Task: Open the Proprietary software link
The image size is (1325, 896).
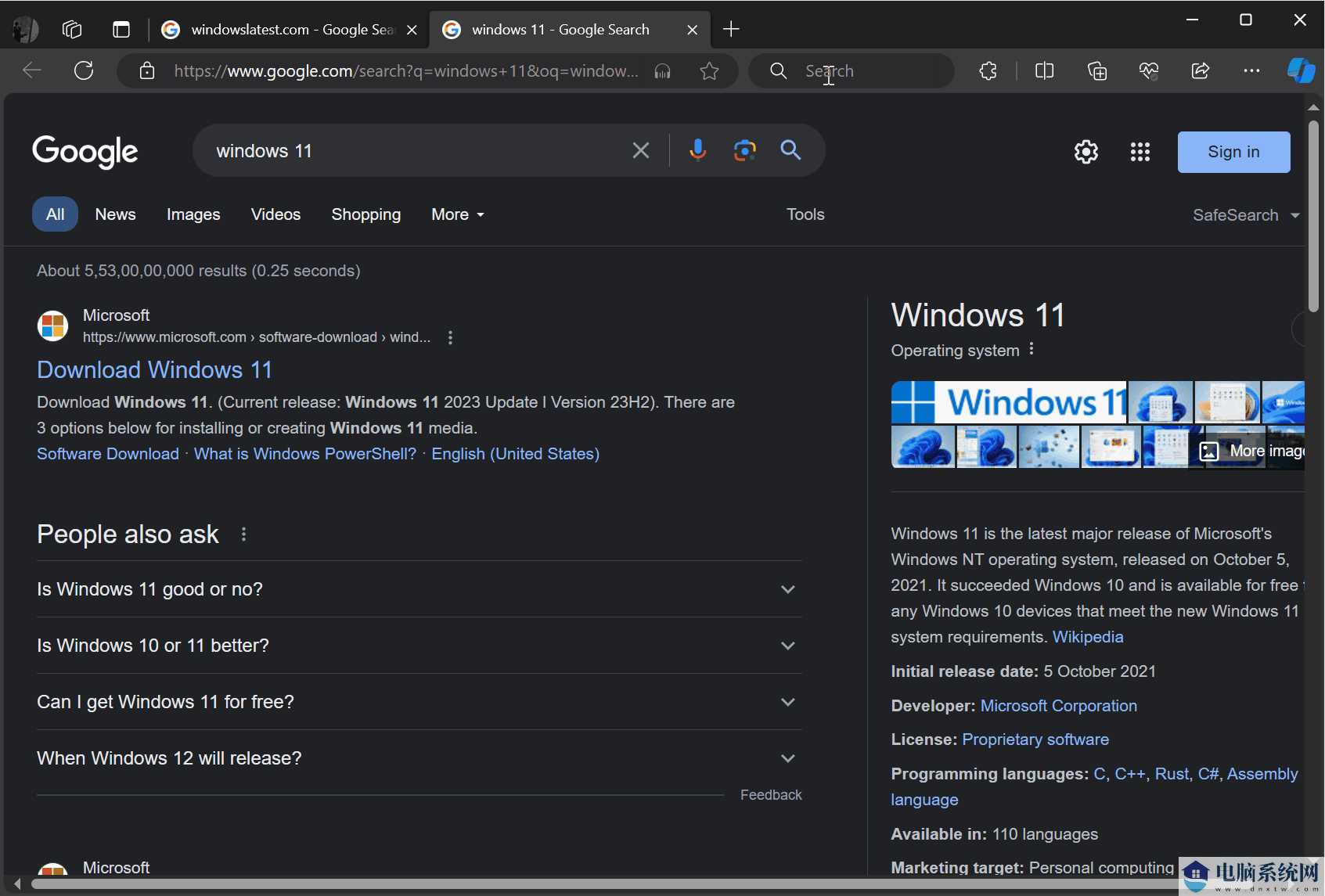Action: [x=1035, y=739]
